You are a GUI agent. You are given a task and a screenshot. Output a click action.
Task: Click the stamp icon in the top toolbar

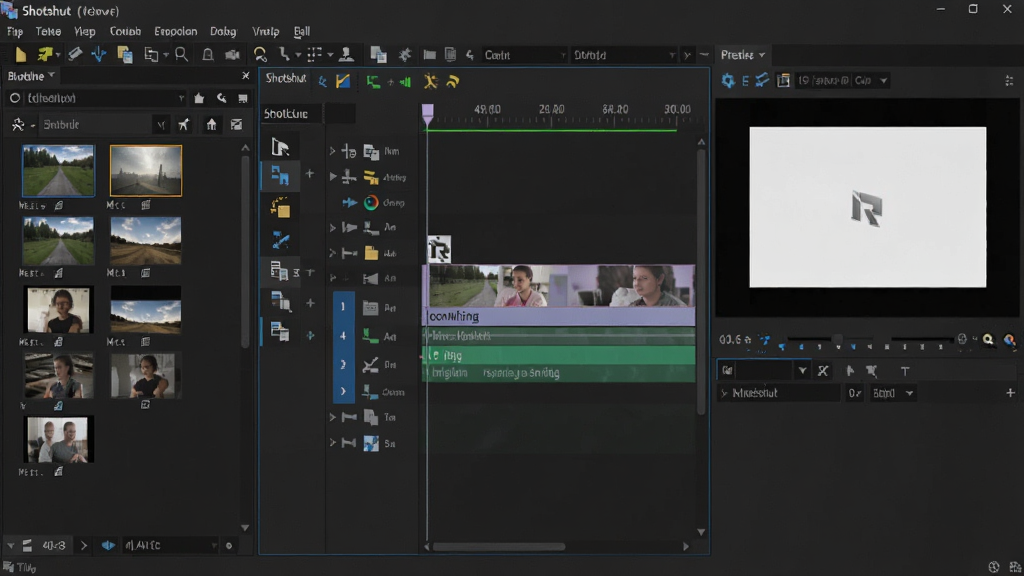pos(347,55)
